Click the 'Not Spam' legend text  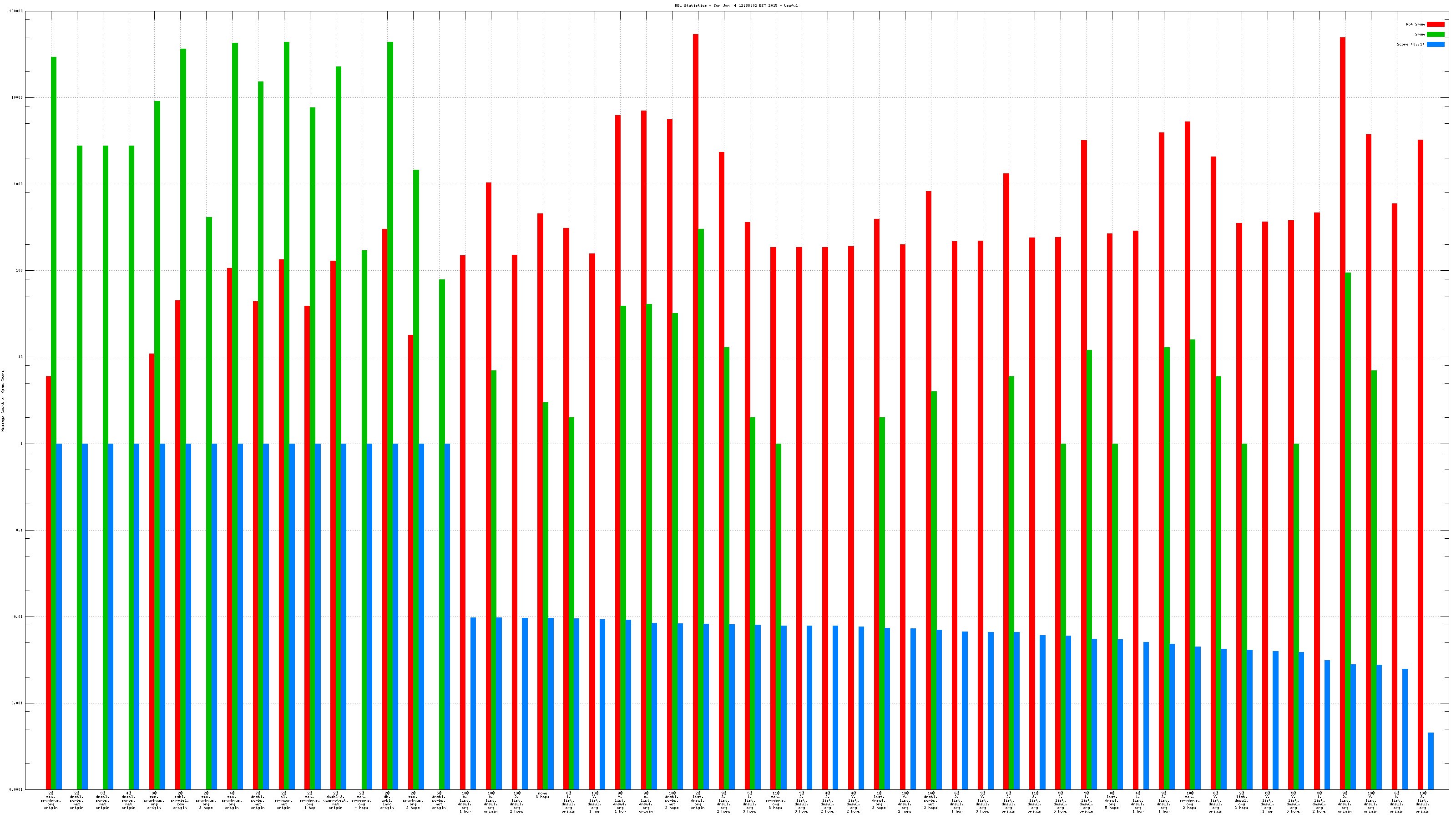tap(1416, 24)
